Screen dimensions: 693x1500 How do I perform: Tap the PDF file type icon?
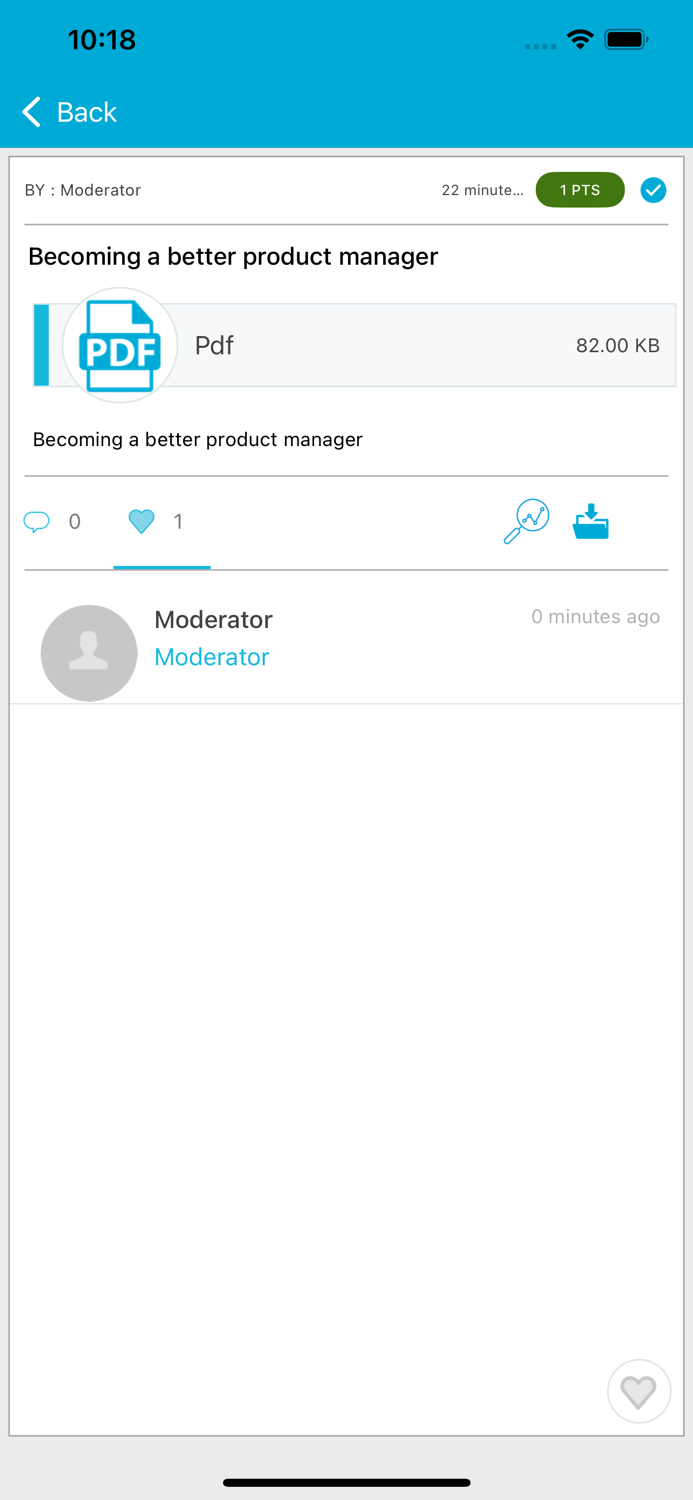(119, 345)
